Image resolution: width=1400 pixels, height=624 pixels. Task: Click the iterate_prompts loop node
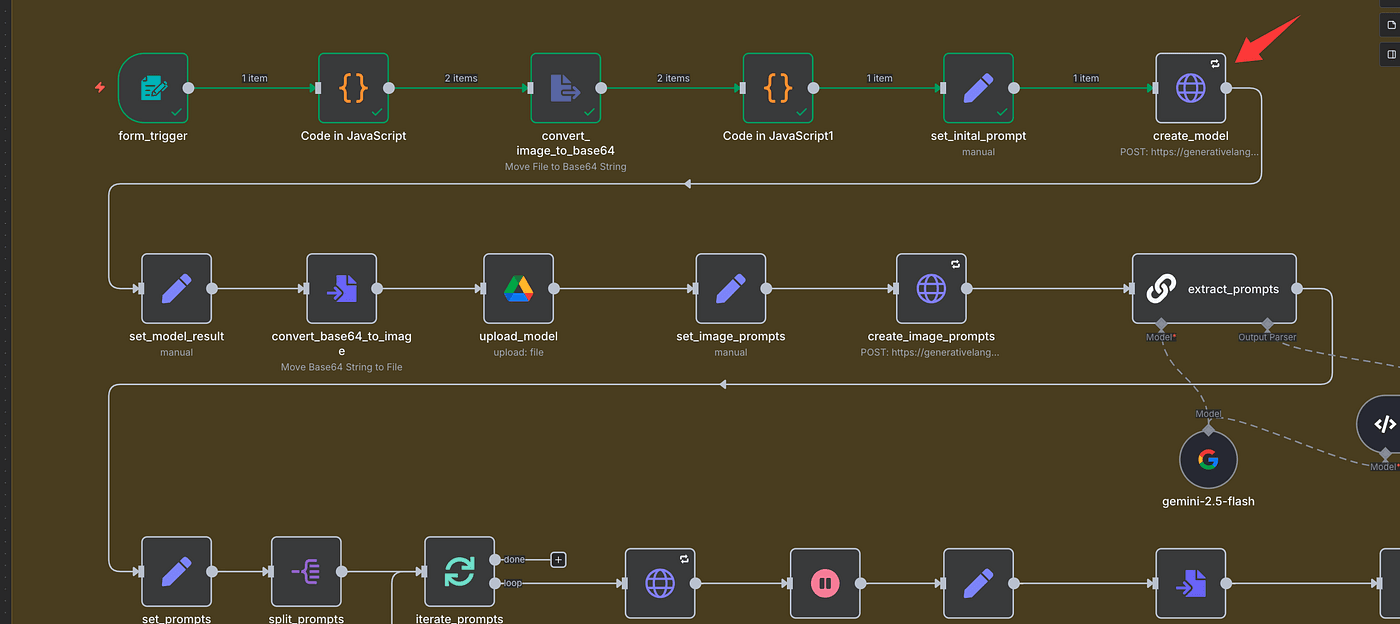pos(459,572)
